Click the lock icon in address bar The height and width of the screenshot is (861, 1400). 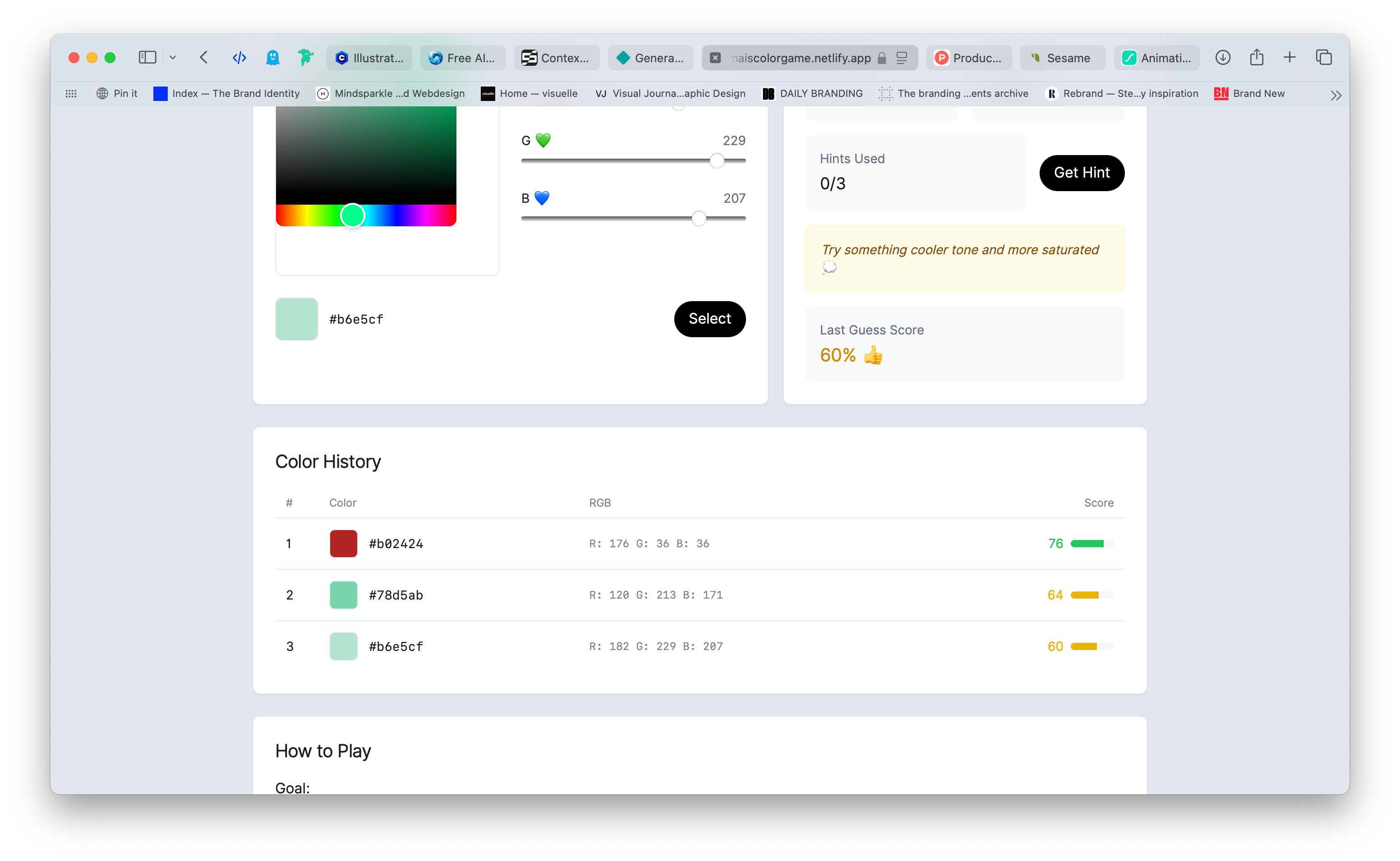coord(882,58)
